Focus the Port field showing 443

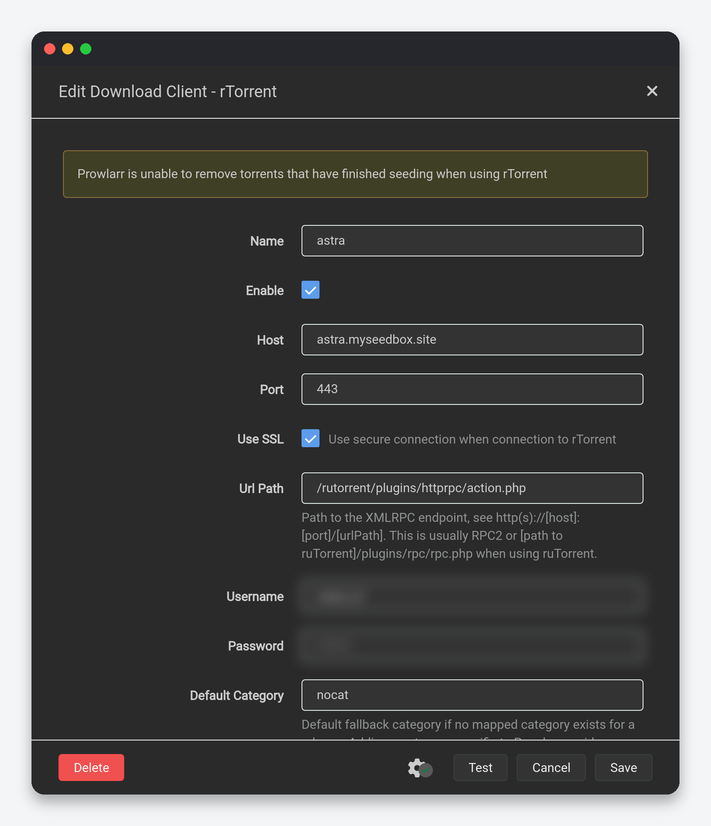(472, 389)
